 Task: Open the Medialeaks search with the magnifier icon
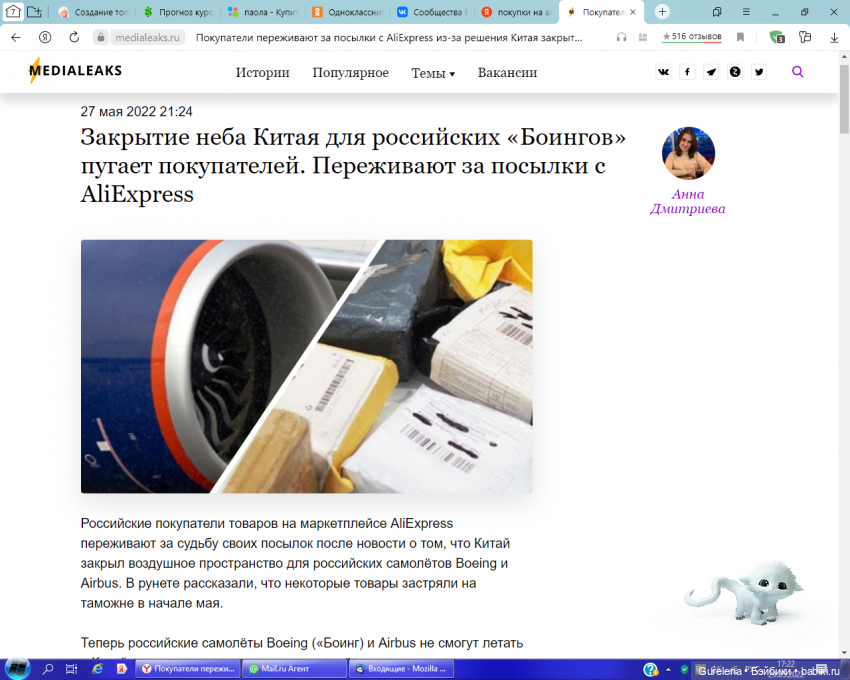[797, 72]
